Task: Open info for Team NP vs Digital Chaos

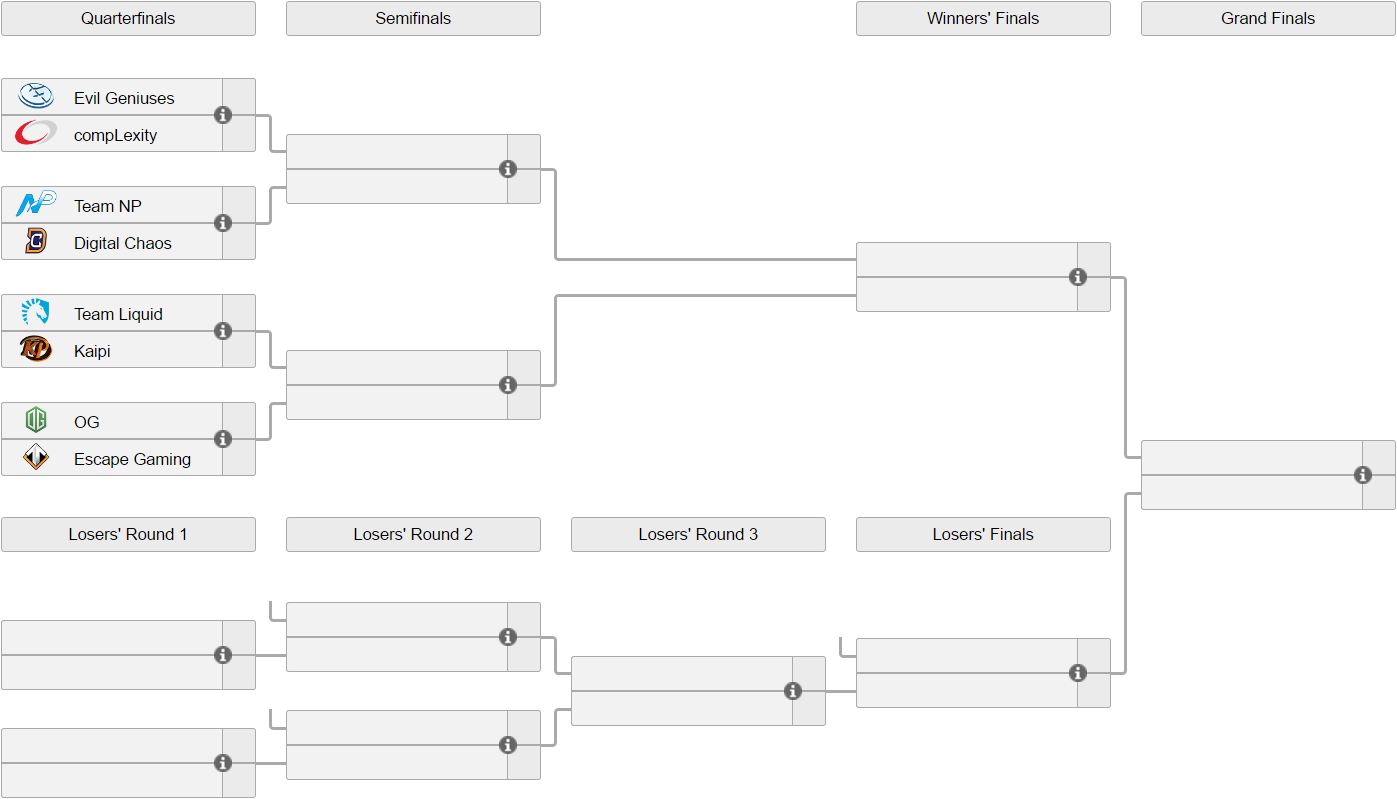Action: [223, 223]
